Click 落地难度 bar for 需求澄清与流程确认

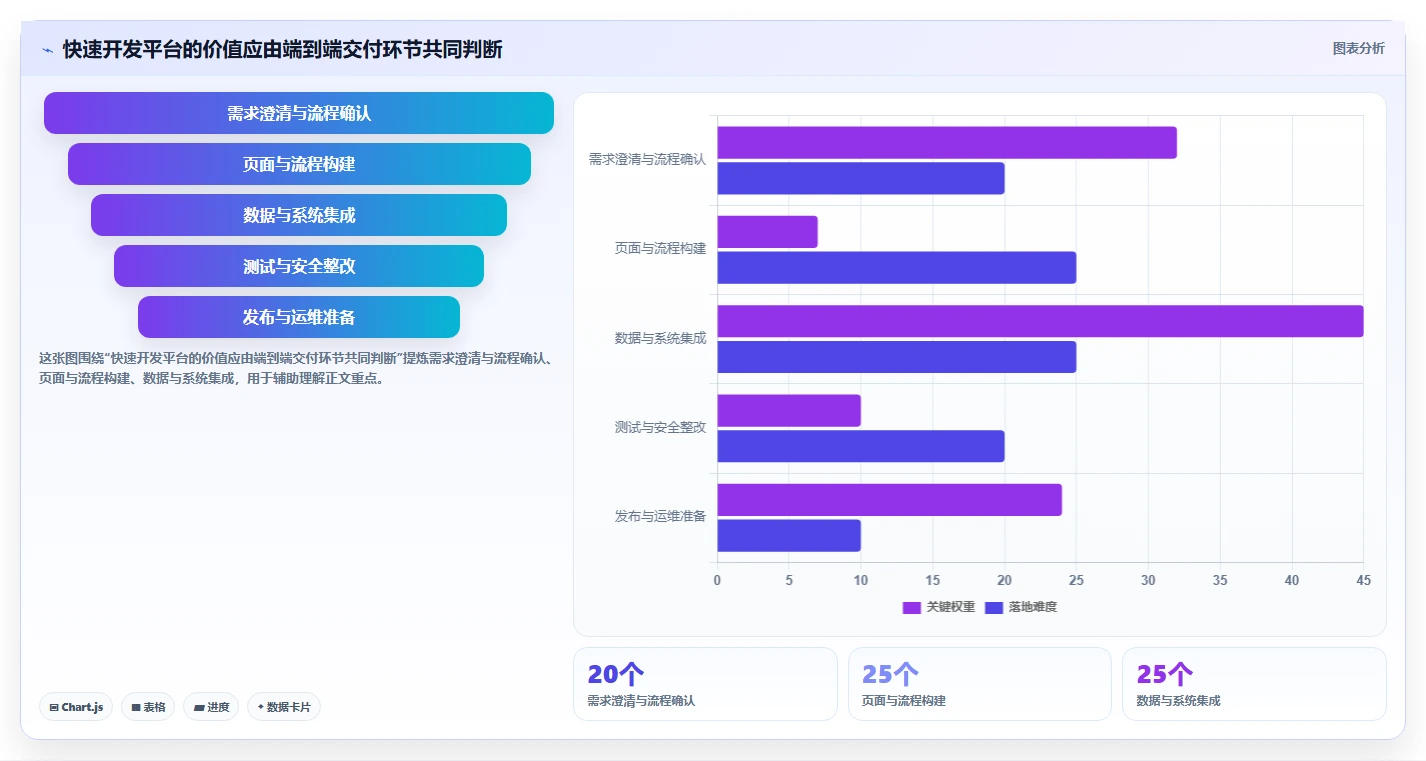tap(861, 179)
